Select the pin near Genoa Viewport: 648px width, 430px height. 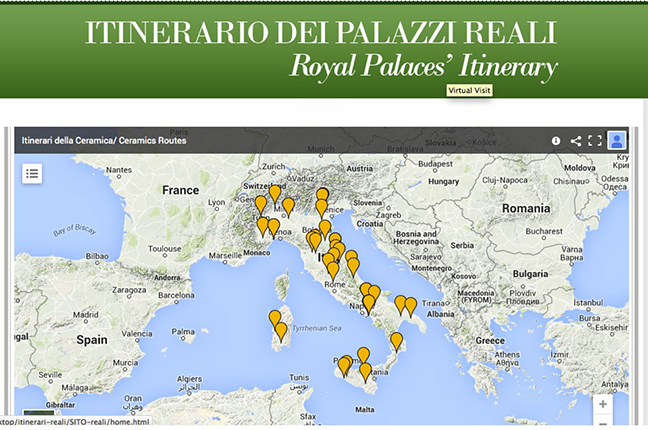(x=273, y=229)
